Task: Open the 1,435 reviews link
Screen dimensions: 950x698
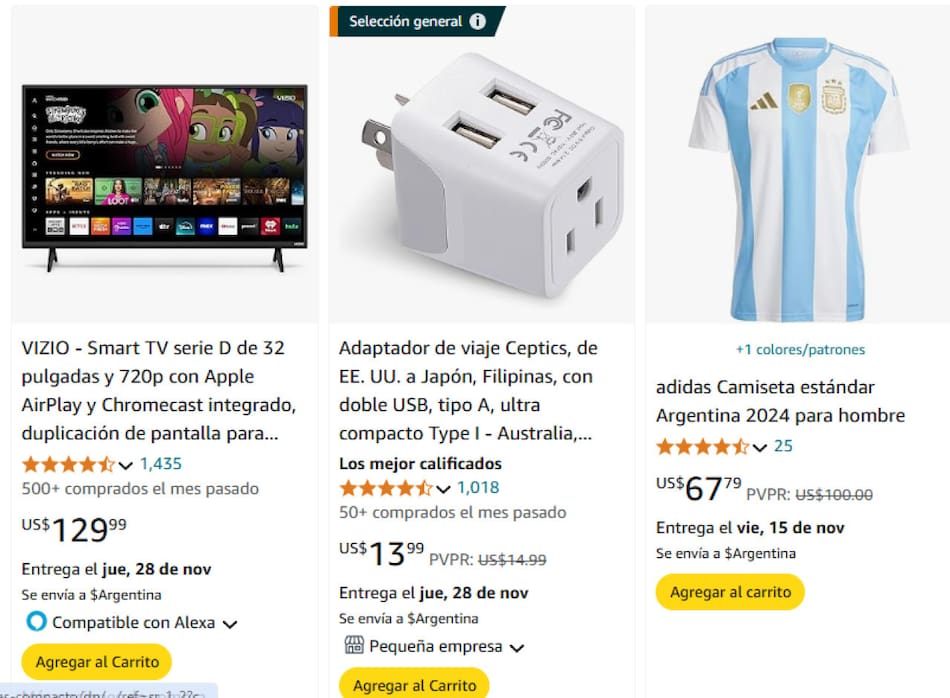Action: click(x=161, y=464)
